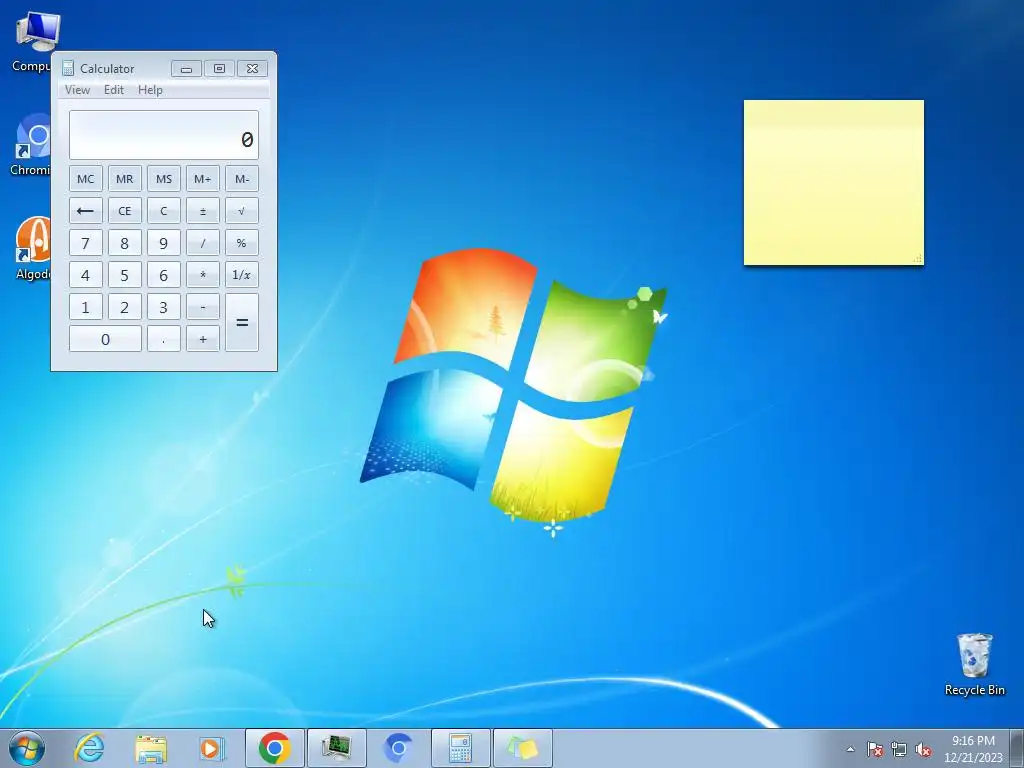Click the MS memory store button

click(x=163, y=179)
